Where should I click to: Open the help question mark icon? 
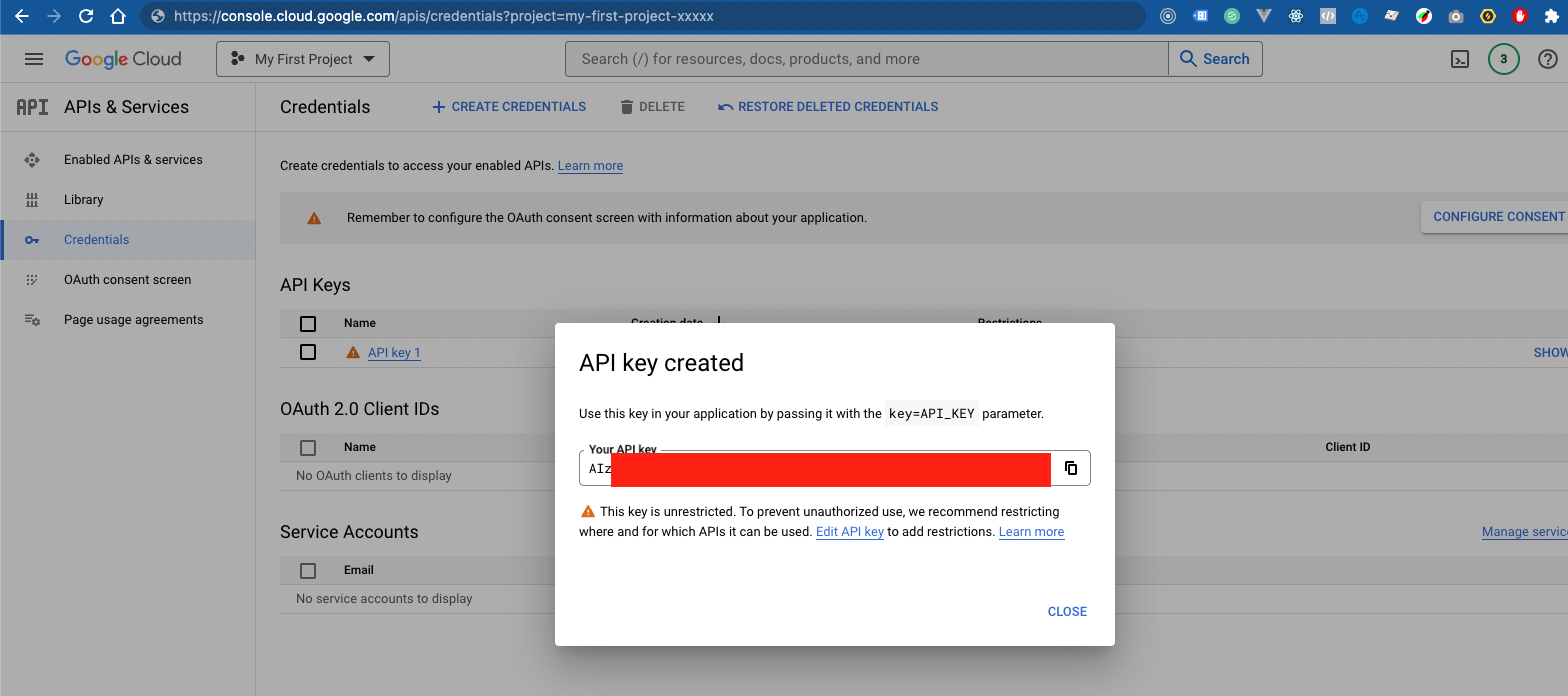pos(1547,59)
